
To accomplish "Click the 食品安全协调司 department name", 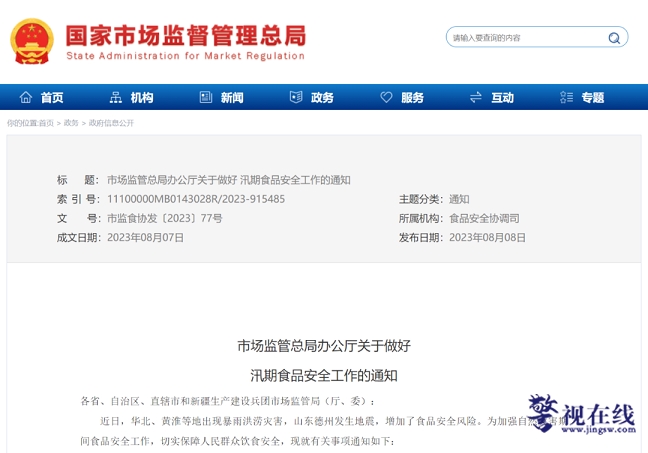I will click(x=484, y=218).
